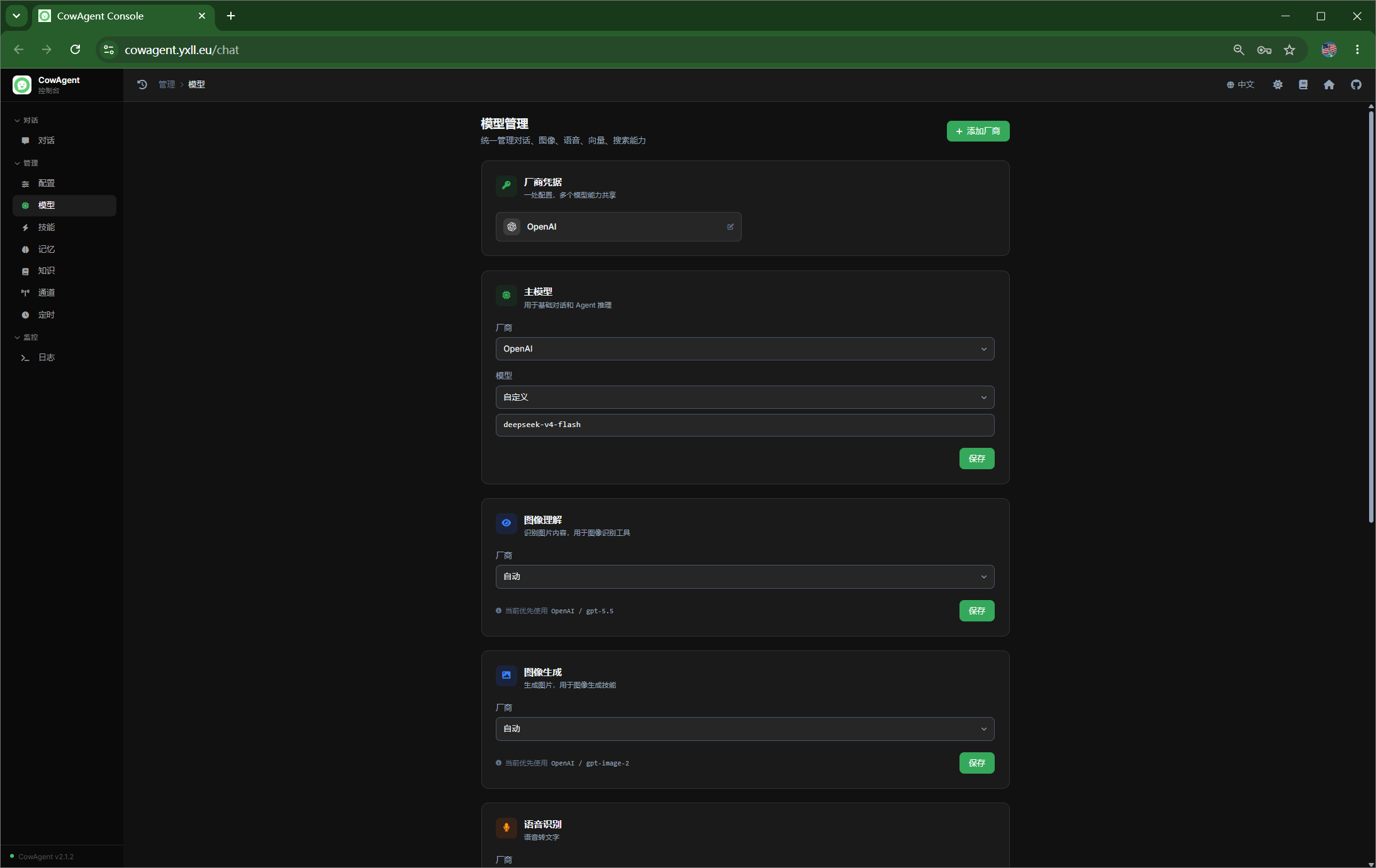
Task: Collapse the 对话 sidebar group
Action: click(26, 120)
